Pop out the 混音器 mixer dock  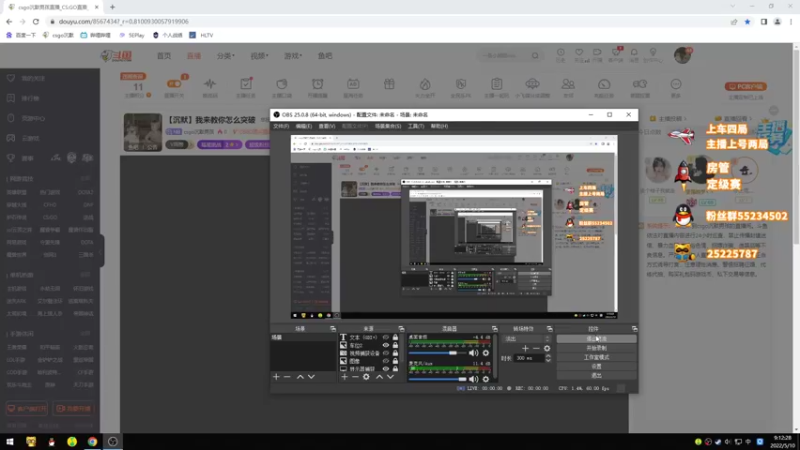(494, 329)
